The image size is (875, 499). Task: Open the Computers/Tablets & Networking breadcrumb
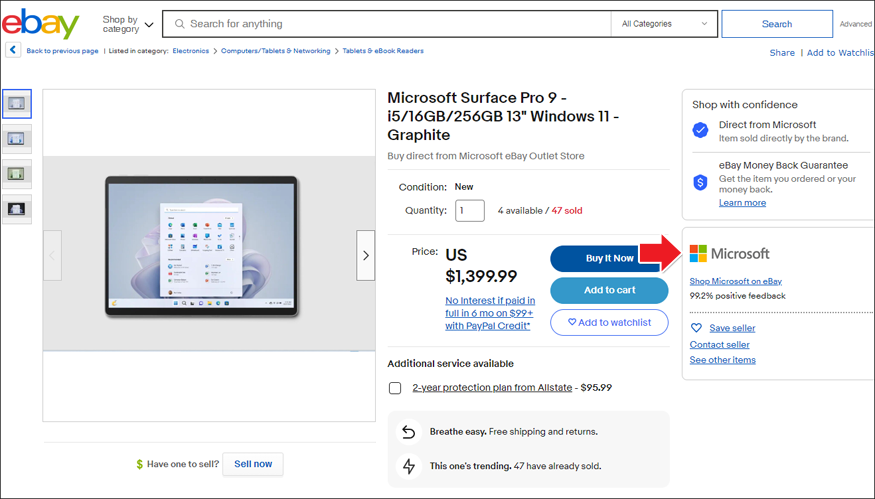tap(276, 51)
